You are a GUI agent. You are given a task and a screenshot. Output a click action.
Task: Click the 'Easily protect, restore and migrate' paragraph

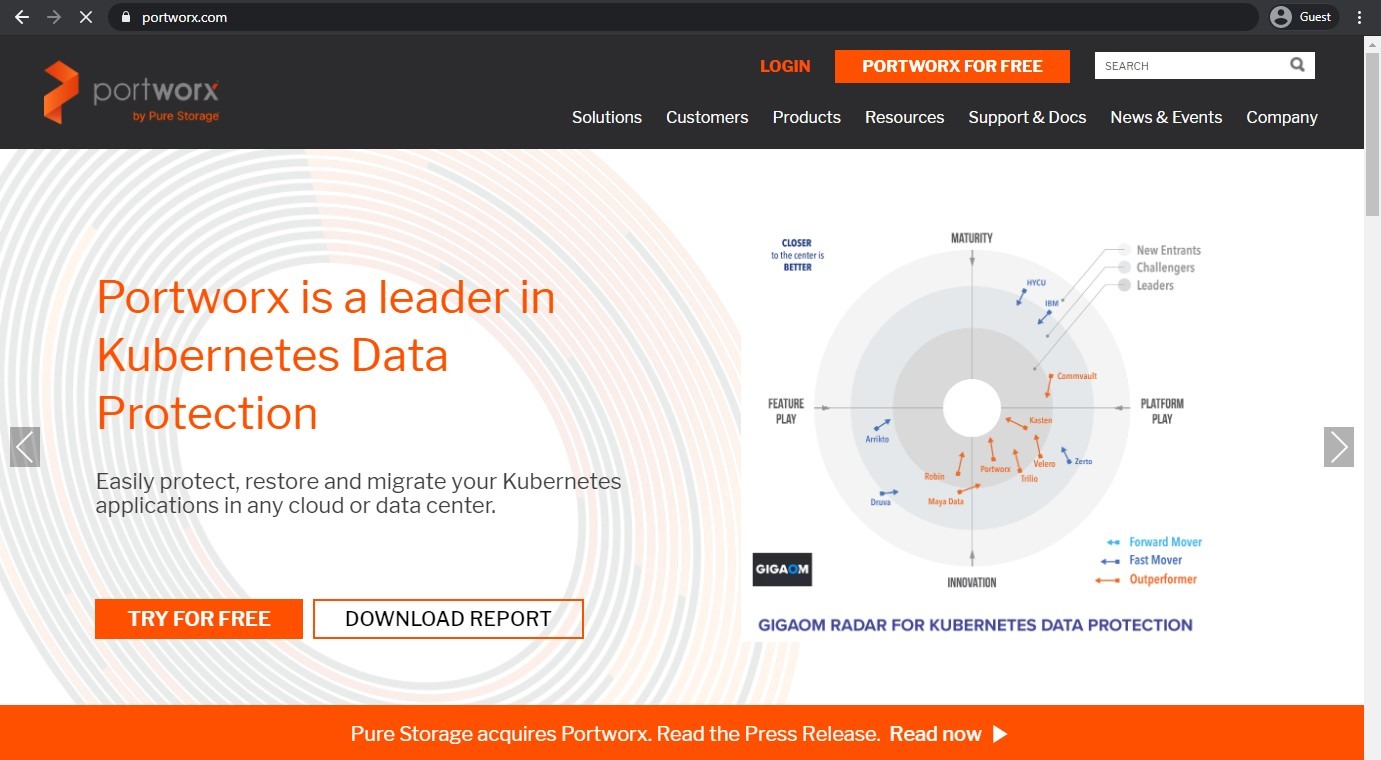[x=359, y=493]
